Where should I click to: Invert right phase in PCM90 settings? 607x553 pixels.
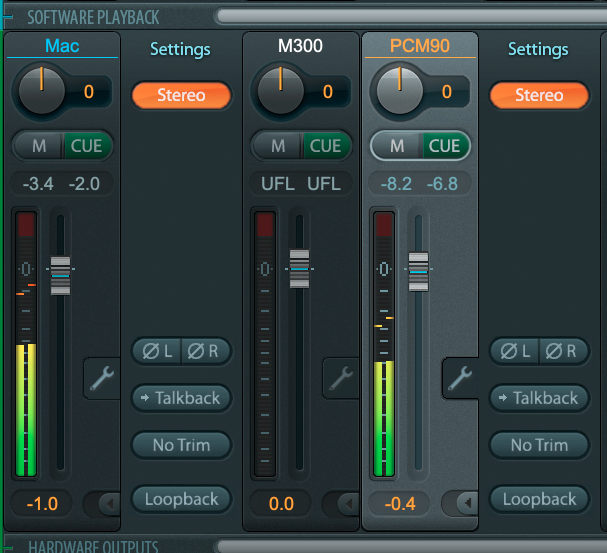tap(562, 351)
